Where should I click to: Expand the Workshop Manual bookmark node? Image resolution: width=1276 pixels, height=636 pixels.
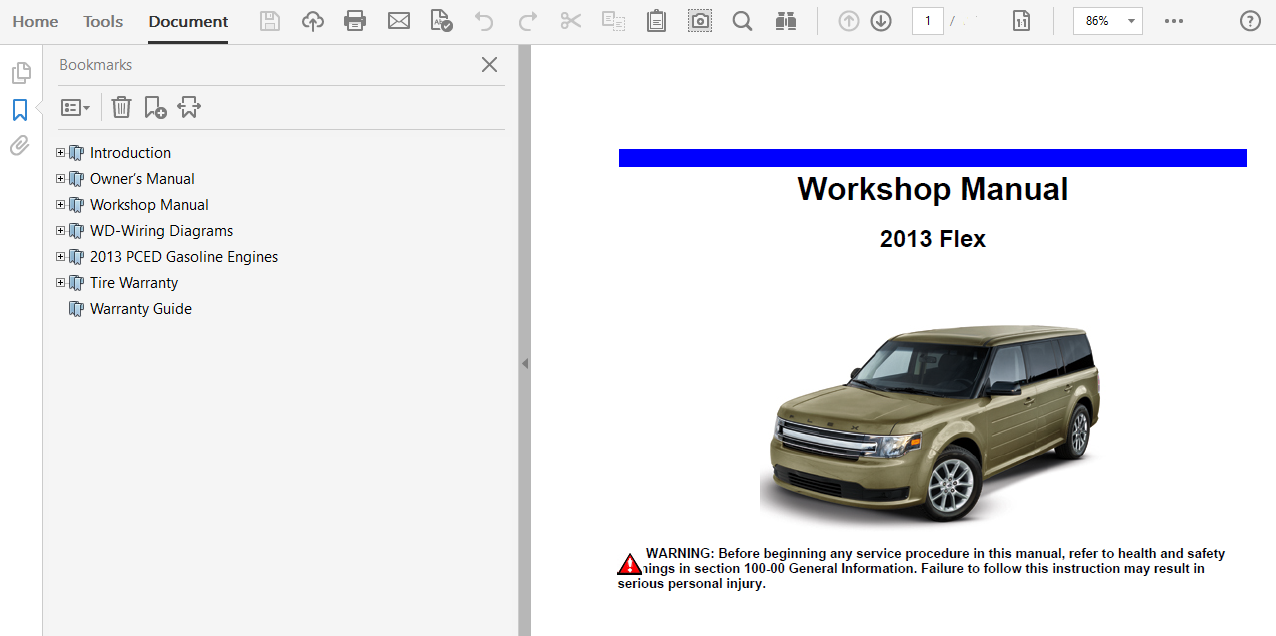pos(60,205)
